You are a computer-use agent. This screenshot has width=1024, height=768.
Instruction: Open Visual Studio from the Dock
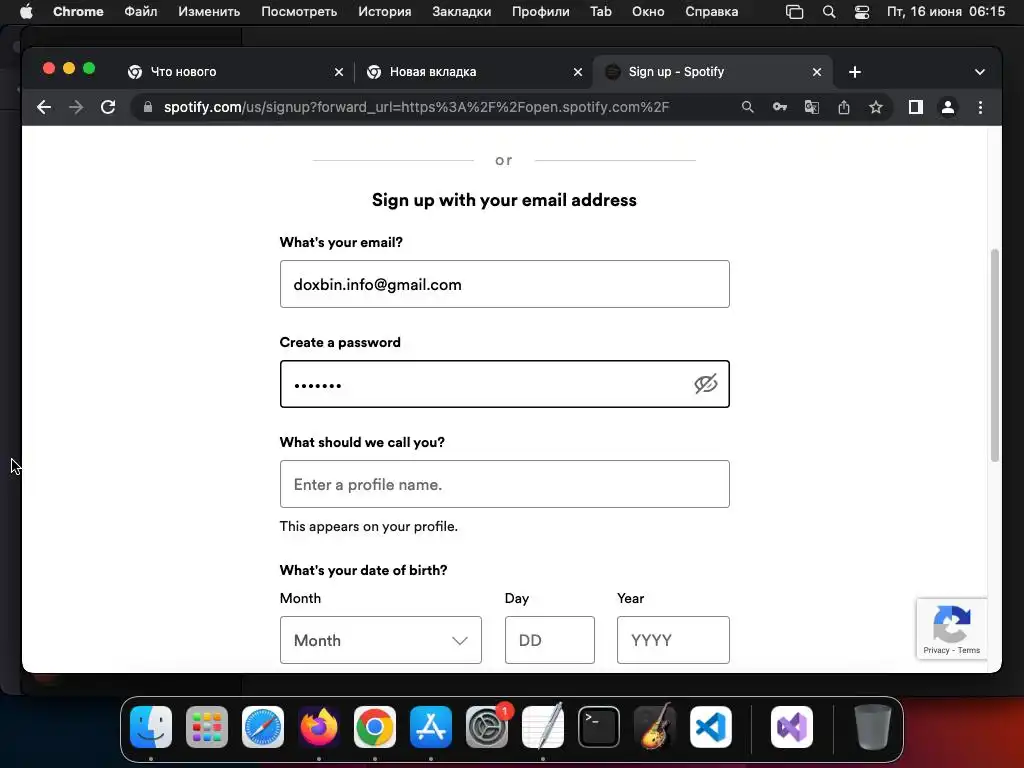792,727
